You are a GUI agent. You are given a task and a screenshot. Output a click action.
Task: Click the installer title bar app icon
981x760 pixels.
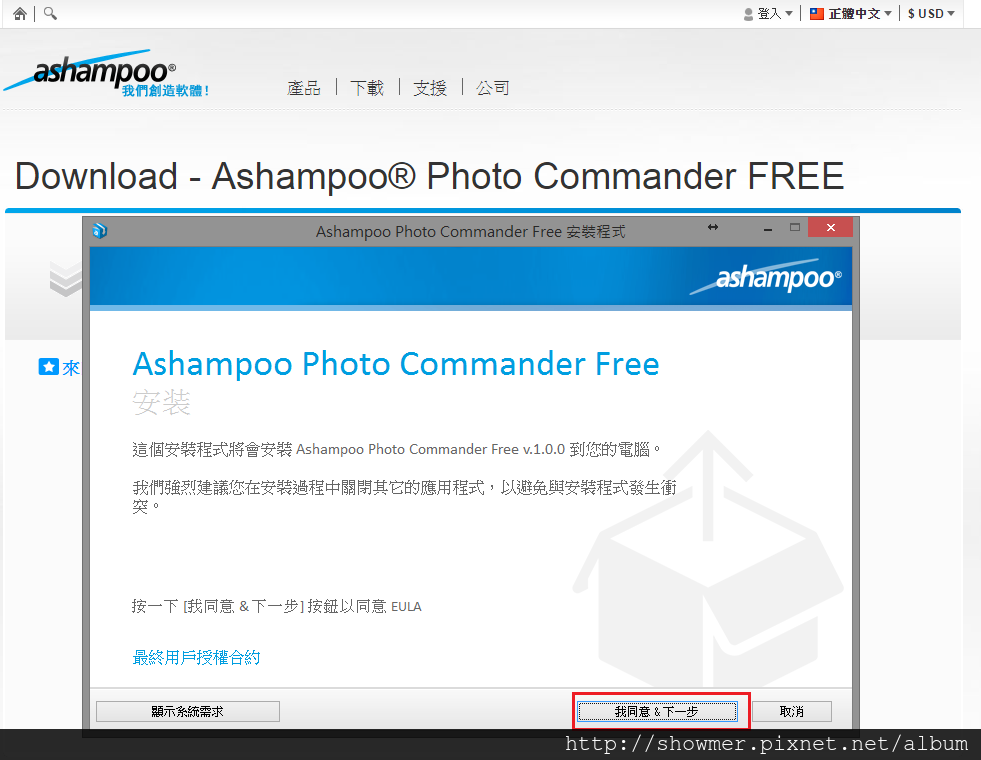click(x=100, y=231)
